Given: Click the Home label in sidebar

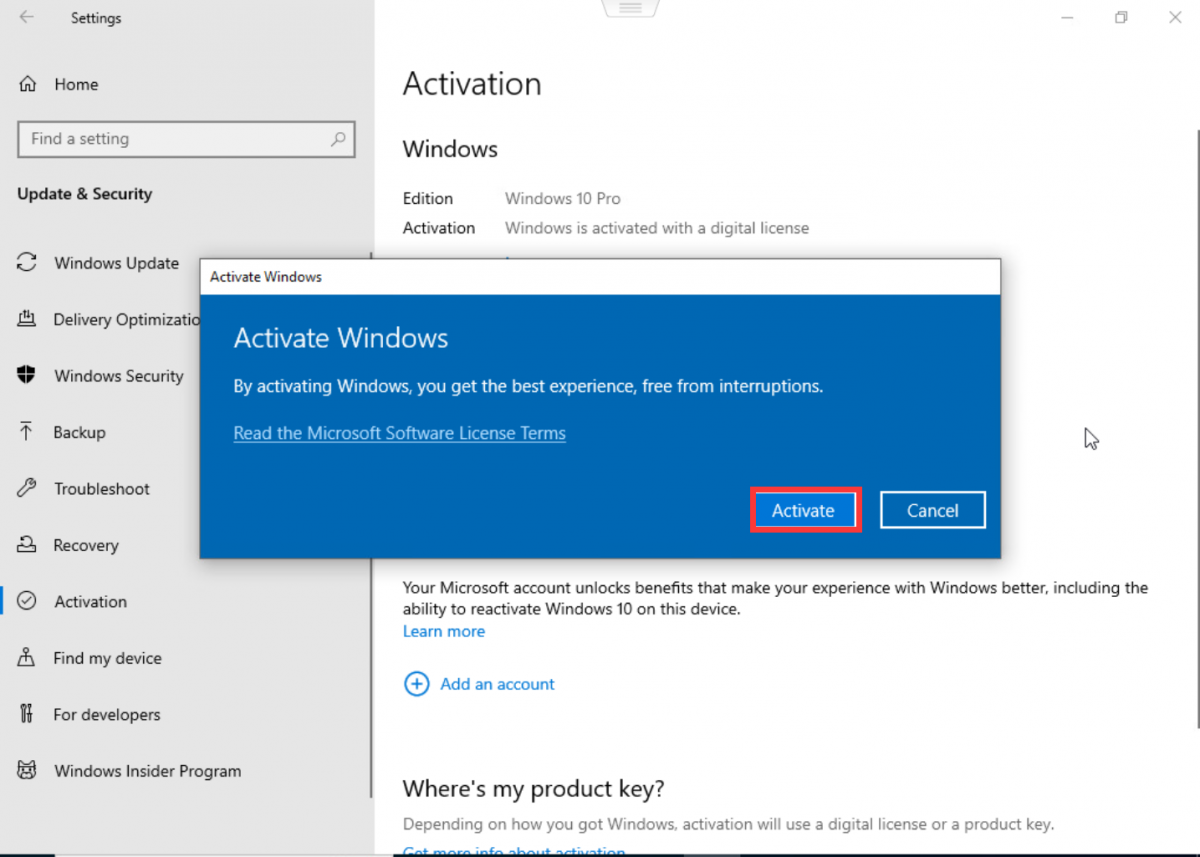Looking at the screenshot, I should 76,84.
